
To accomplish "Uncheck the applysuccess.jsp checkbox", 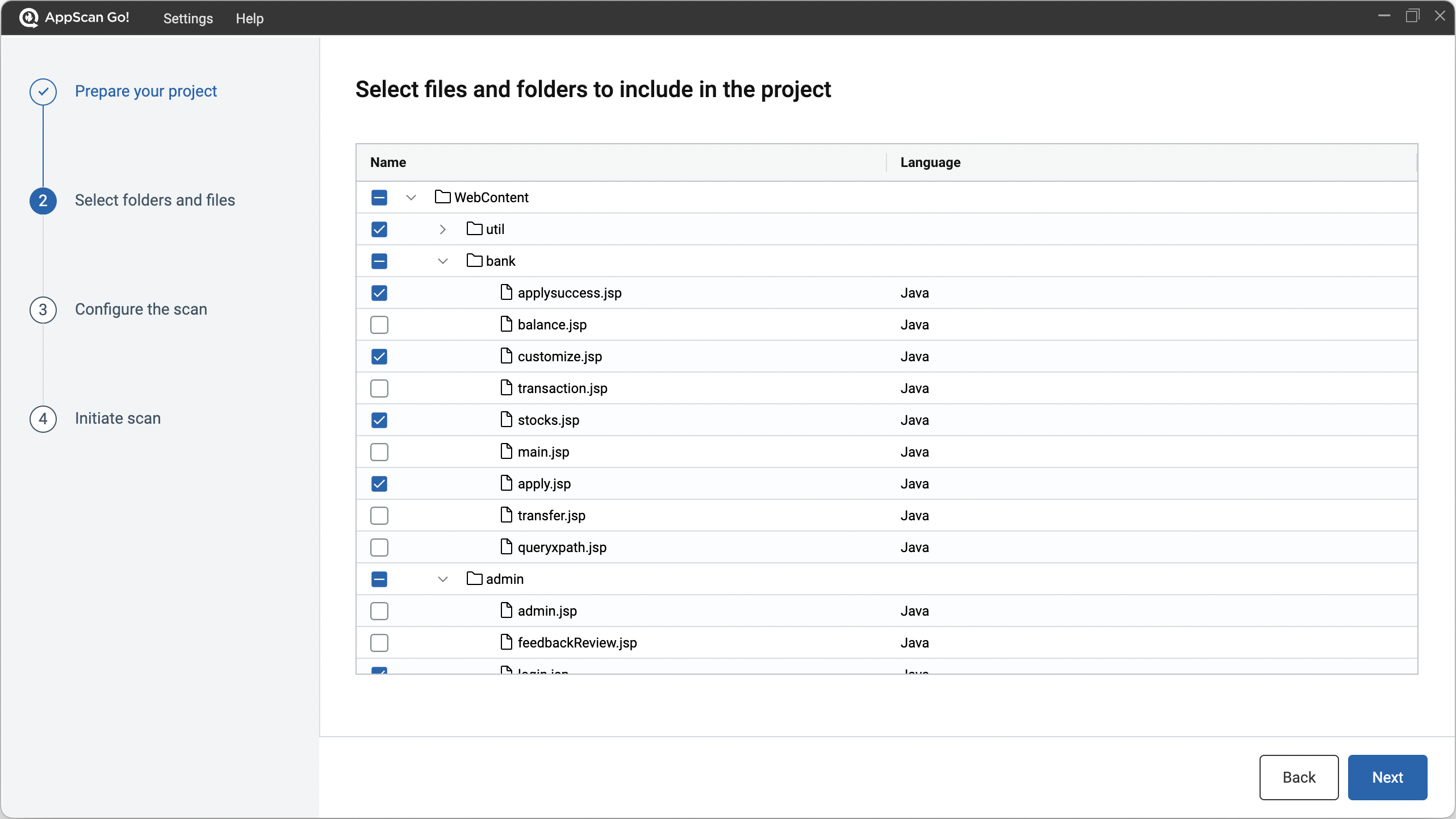I will pyautogui.click(x=379, y=293).
